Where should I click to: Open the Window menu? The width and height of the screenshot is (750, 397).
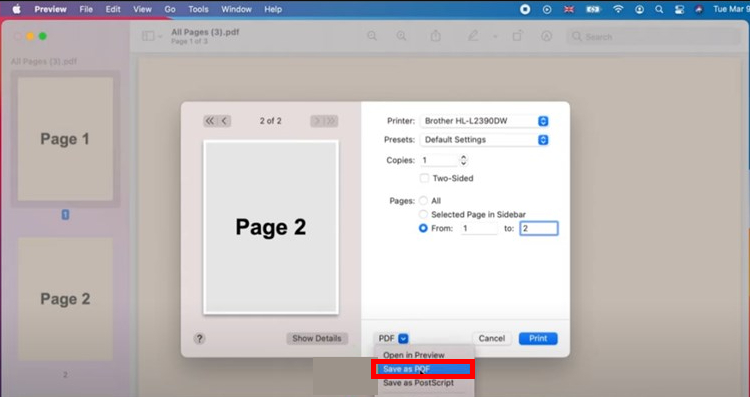236,9
